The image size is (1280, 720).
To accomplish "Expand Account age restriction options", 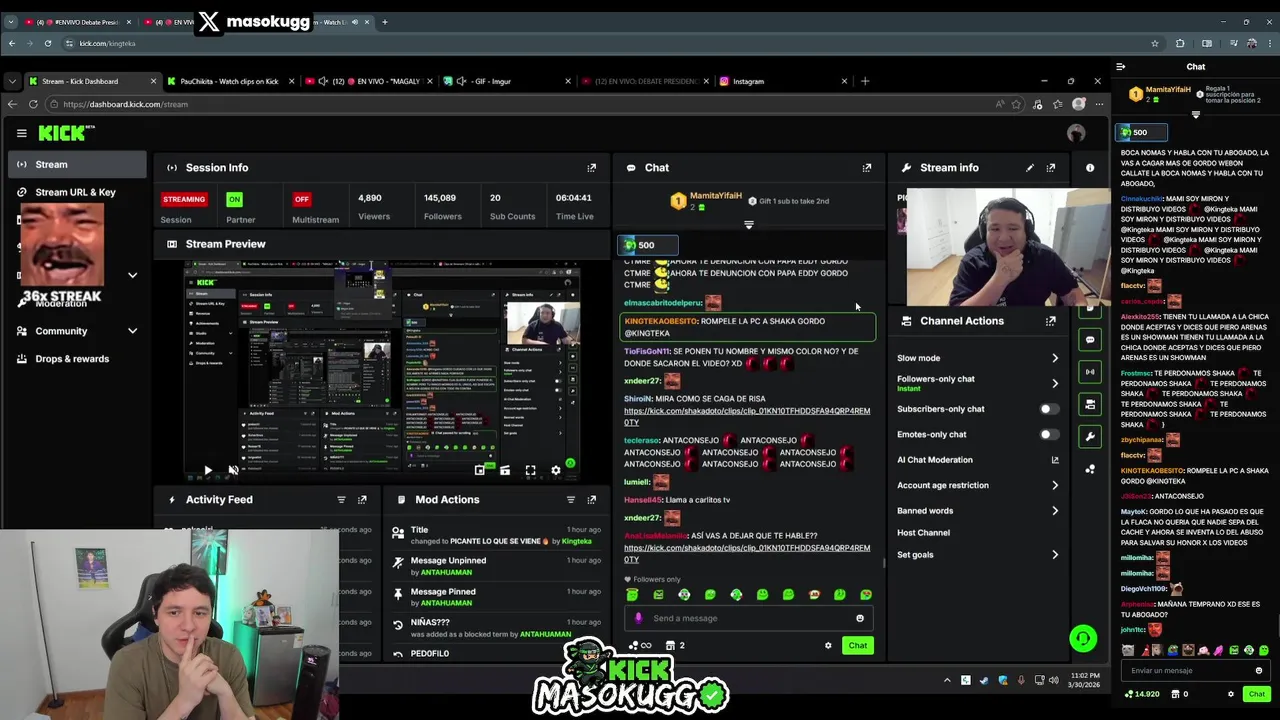I will coord(1054,486).
